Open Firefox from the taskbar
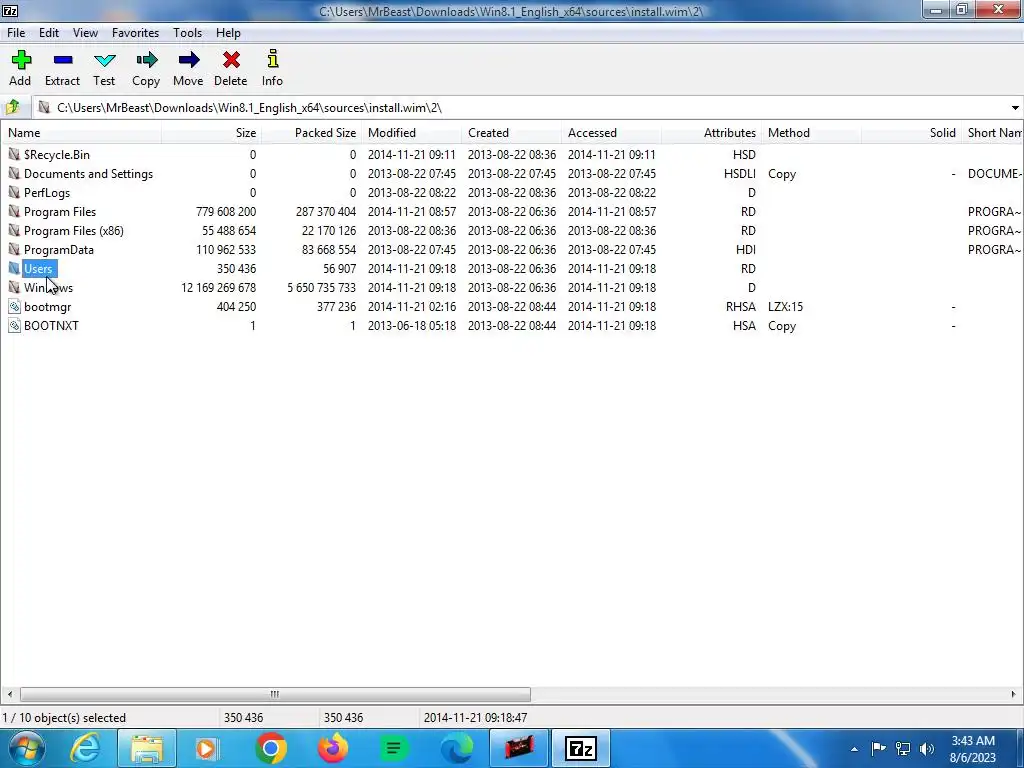The width and height of the screenshot is (1024, 768). coord(332,748)
